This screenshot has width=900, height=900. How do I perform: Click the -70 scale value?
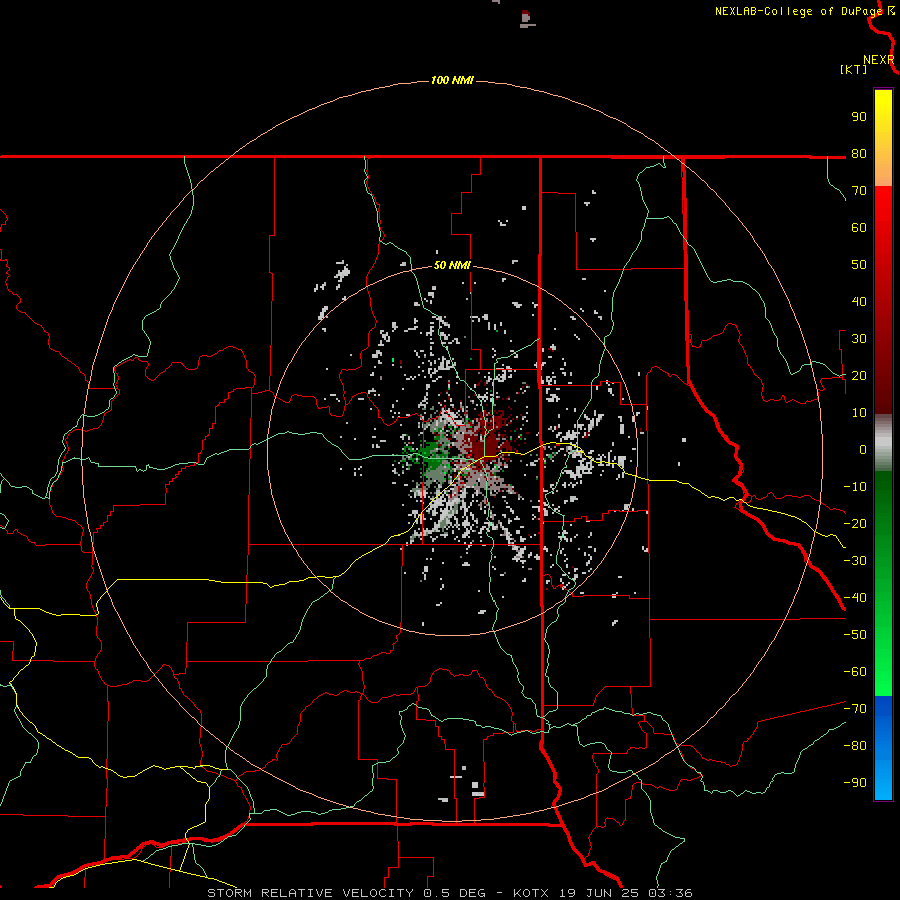pyautogui.click(x=855, y=708)
